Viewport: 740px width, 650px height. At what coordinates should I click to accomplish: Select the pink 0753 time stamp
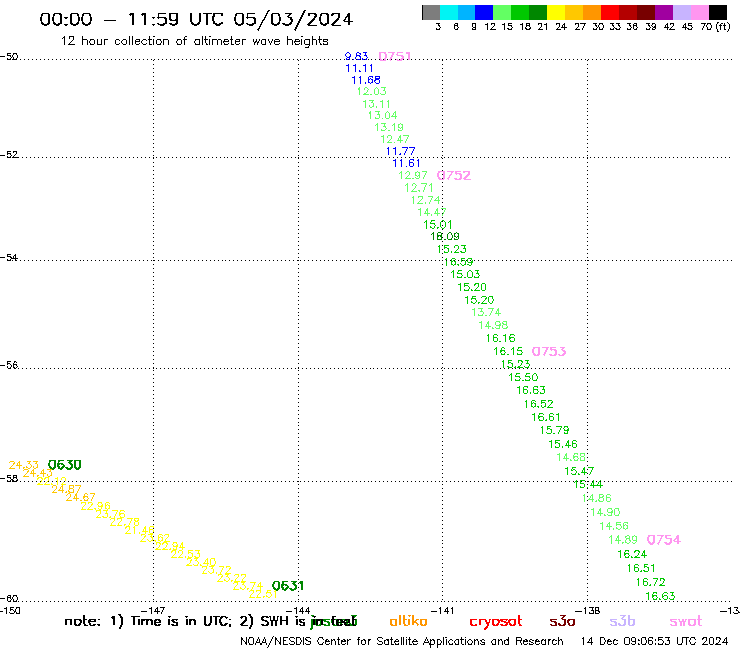click(x=548, y=352)
